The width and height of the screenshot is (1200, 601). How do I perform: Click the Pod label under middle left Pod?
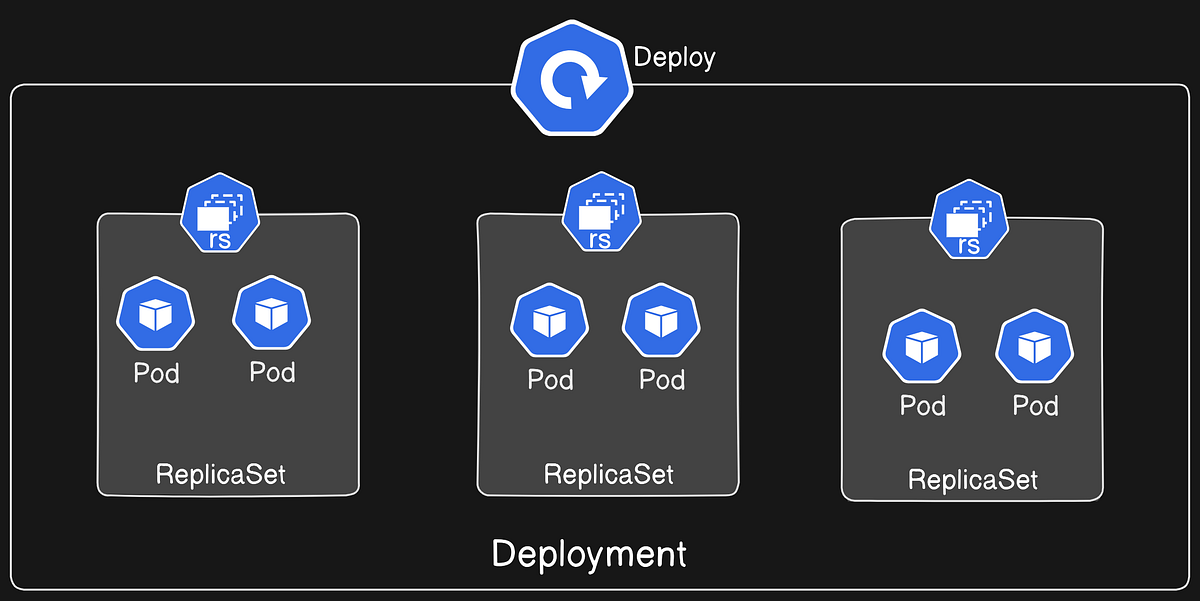(549, 380)
